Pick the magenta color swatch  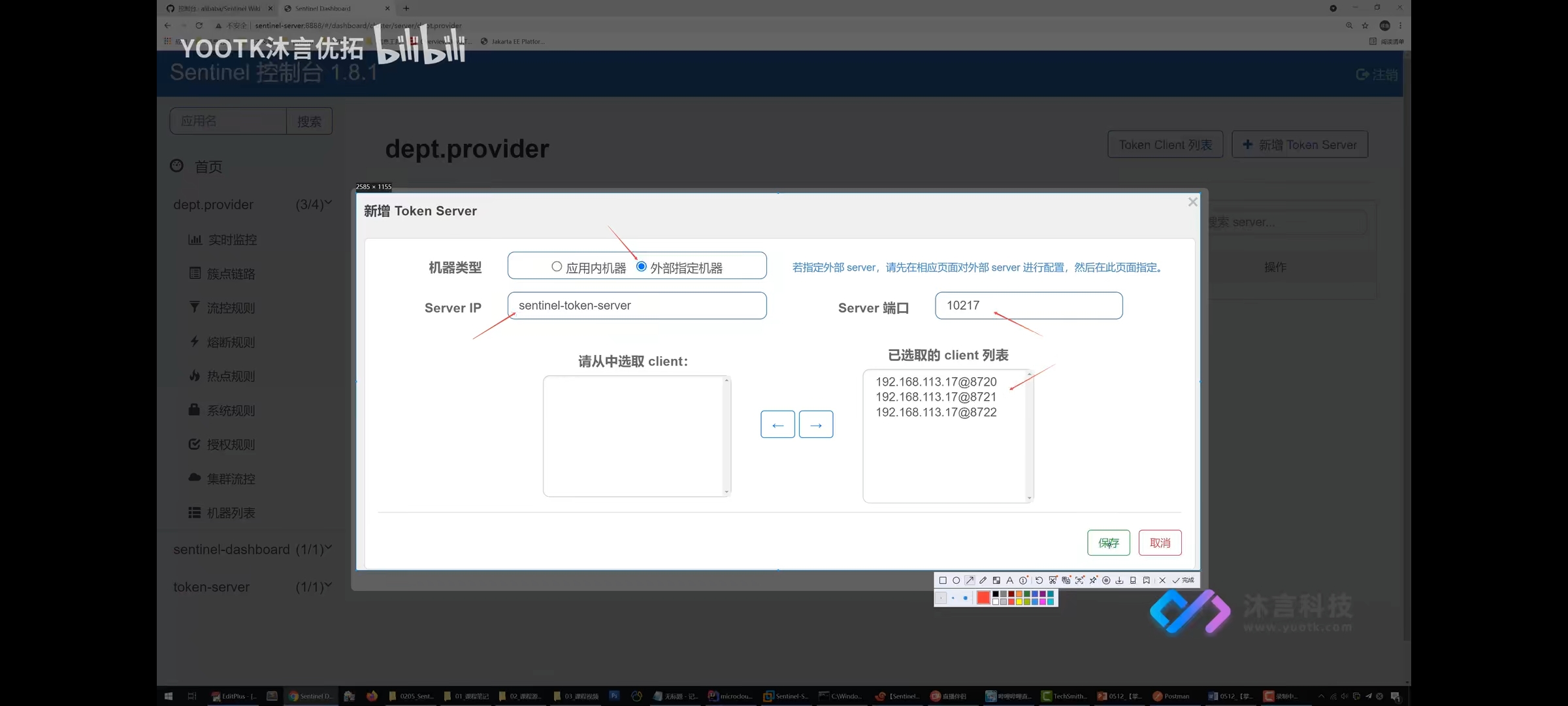pyautogui.click(x=1043, y=602)
